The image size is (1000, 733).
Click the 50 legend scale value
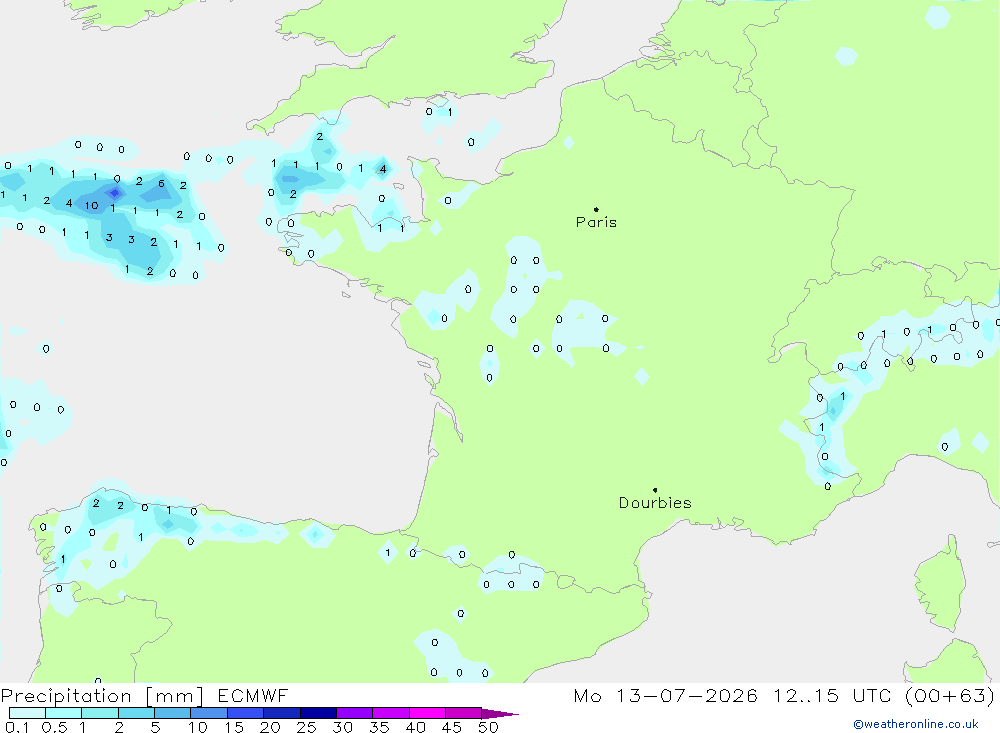pyautogui.click(x=488, y=727)
